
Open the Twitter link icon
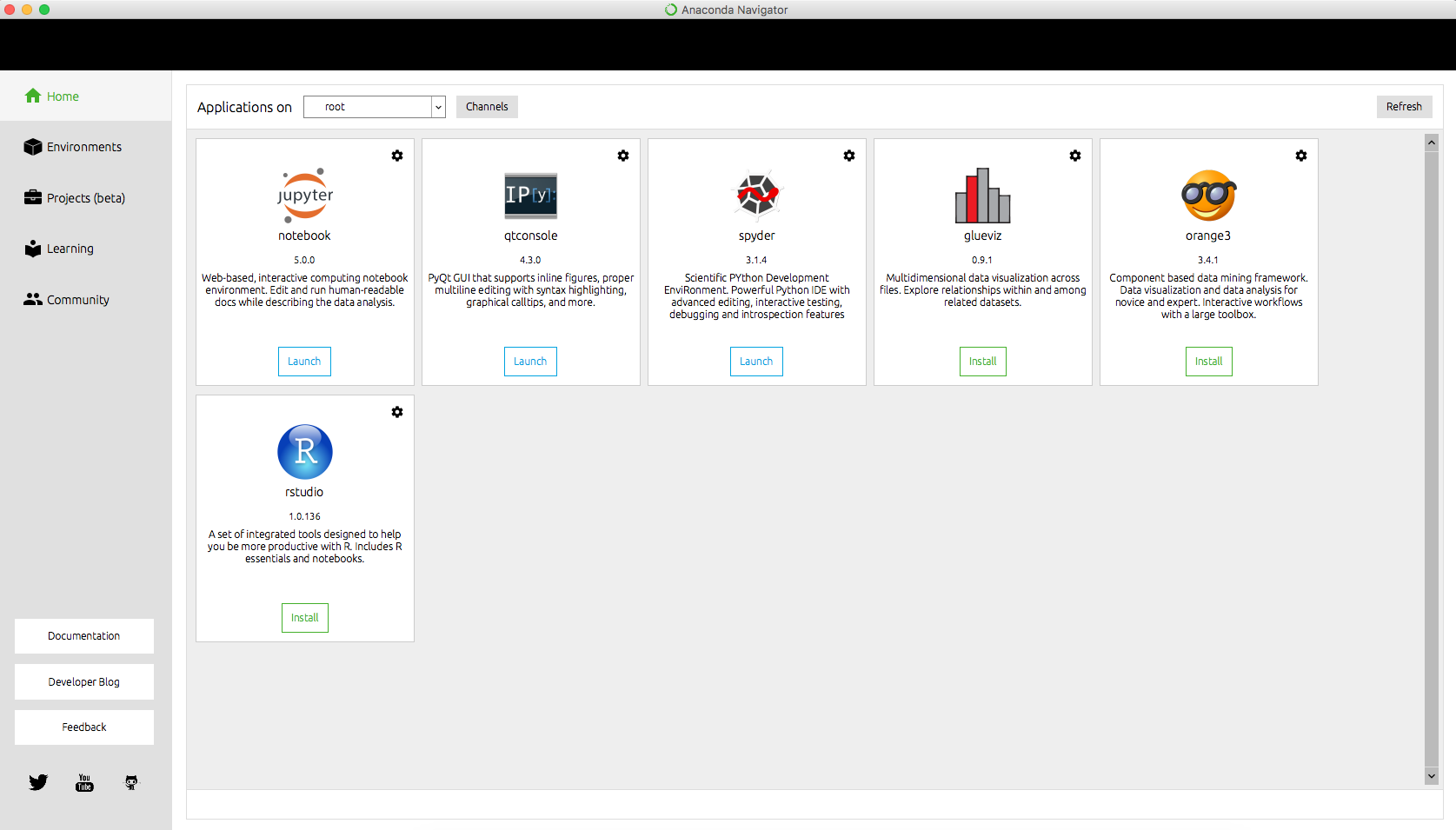38,782
